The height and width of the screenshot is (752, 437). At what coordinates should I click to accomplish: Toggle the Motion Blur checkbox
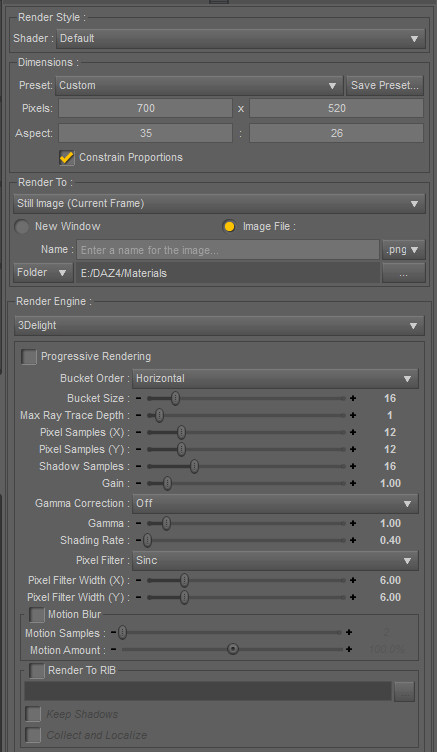36,615
